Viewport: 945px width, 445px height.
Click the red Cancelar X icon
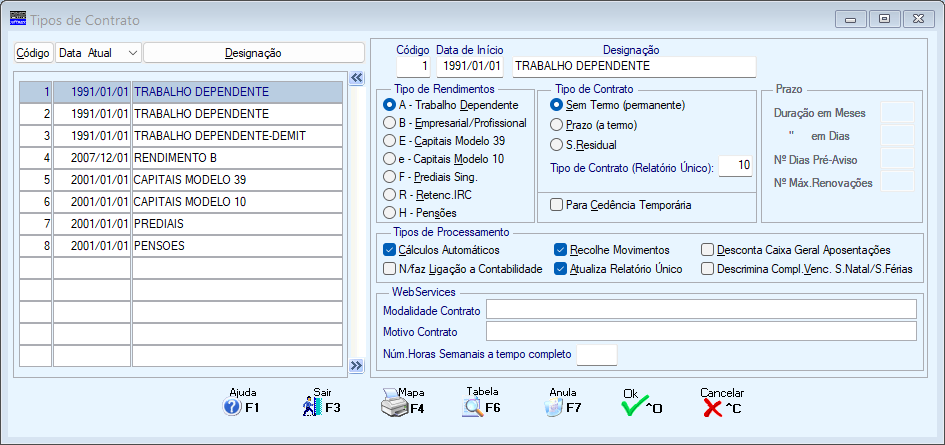712,408
